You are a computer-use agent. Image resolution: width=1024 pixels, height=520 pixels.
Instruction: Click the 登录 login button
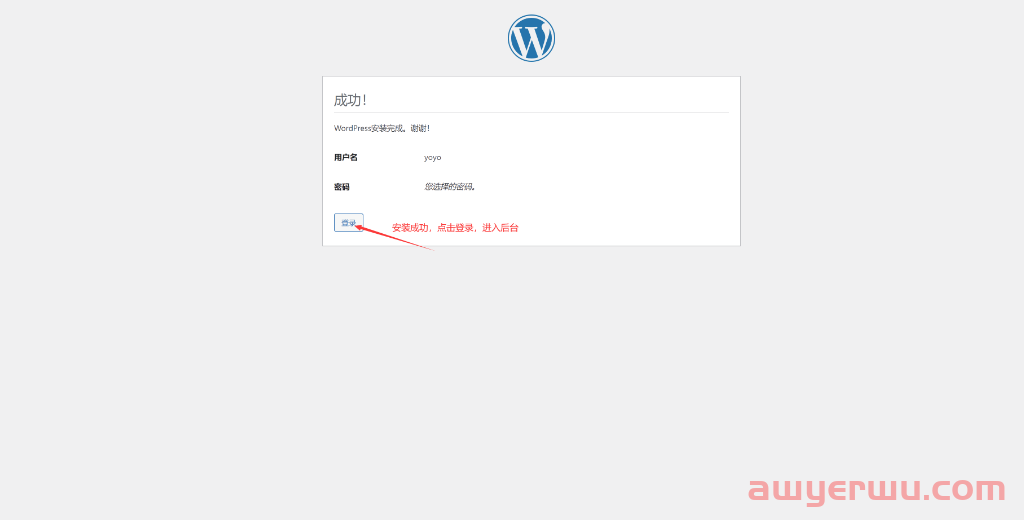(349, 223)
